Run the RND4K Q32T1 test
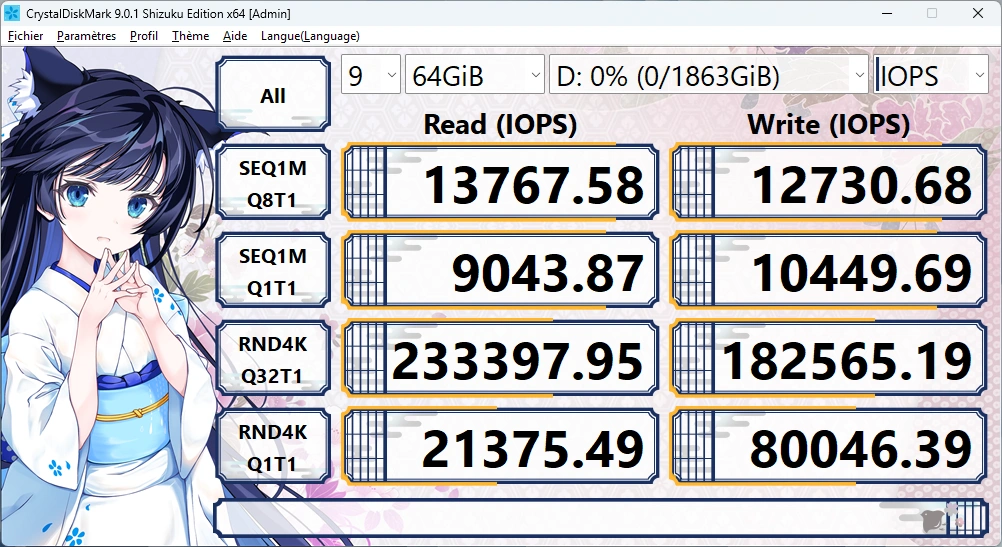The width and height of the screenshot is (1002, 547). [273, 359]
